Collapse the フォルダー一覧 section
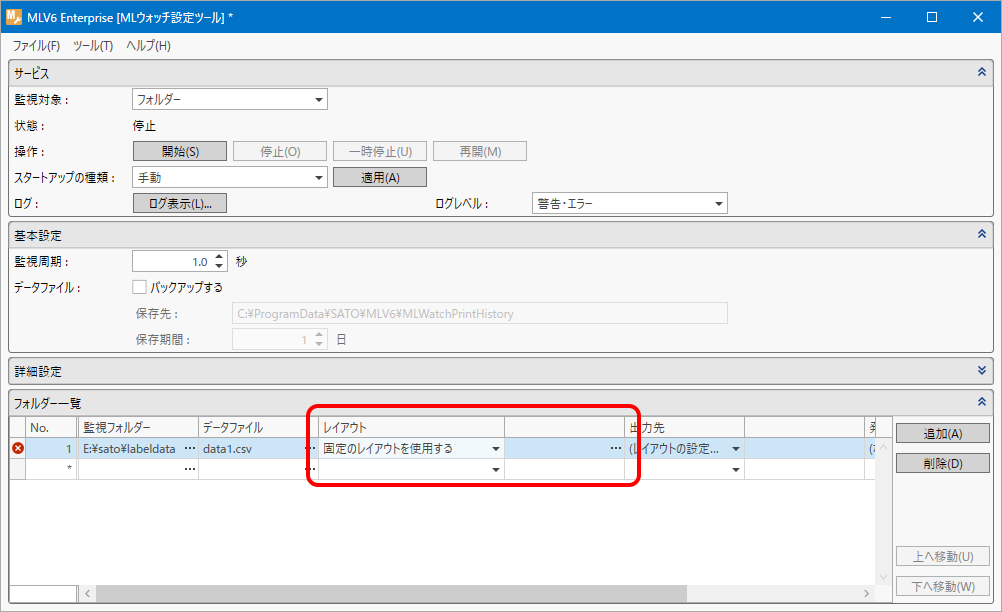1002x612 pixels. [x=982, y=402]
